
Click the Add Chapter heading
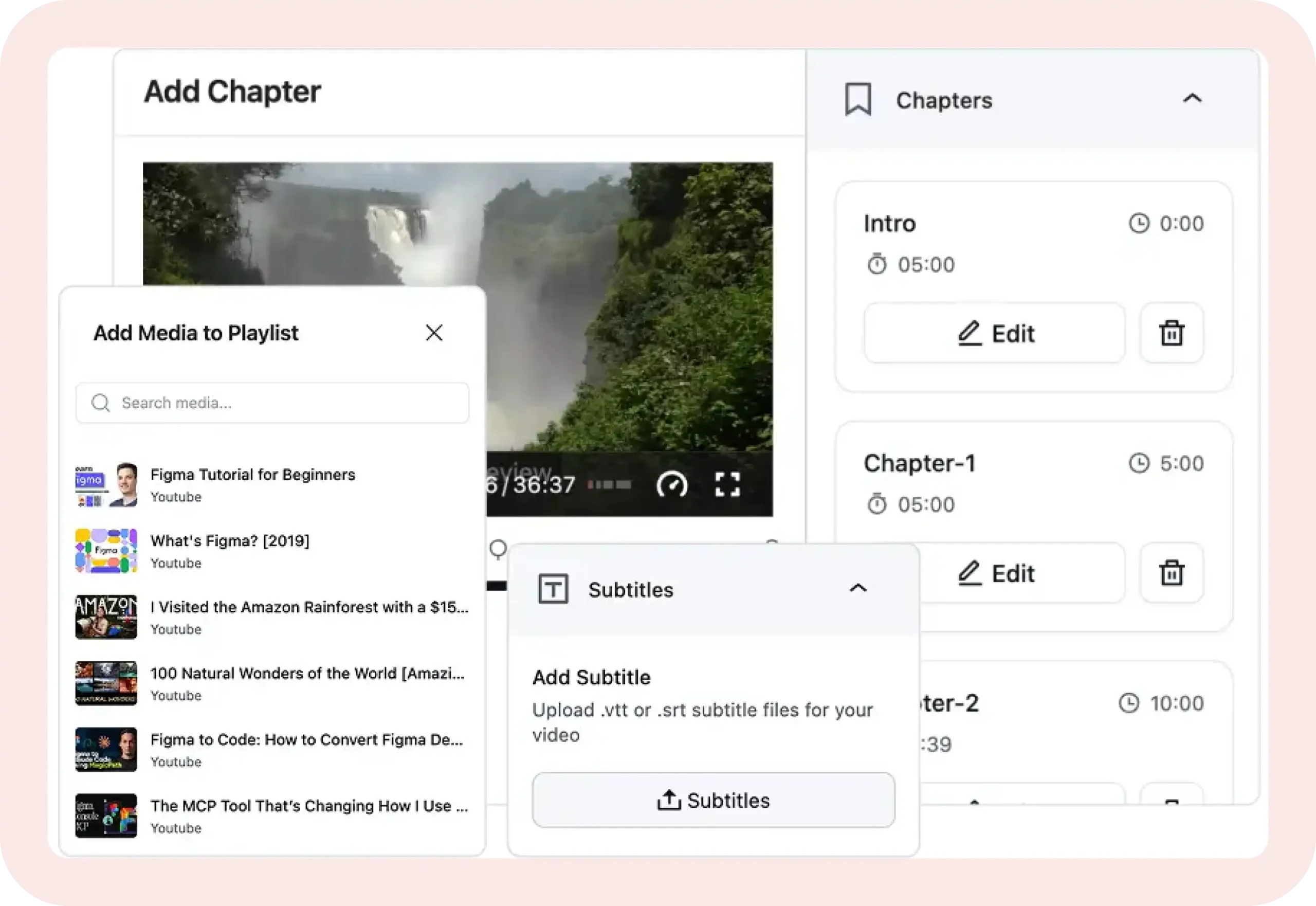[232, 92]
